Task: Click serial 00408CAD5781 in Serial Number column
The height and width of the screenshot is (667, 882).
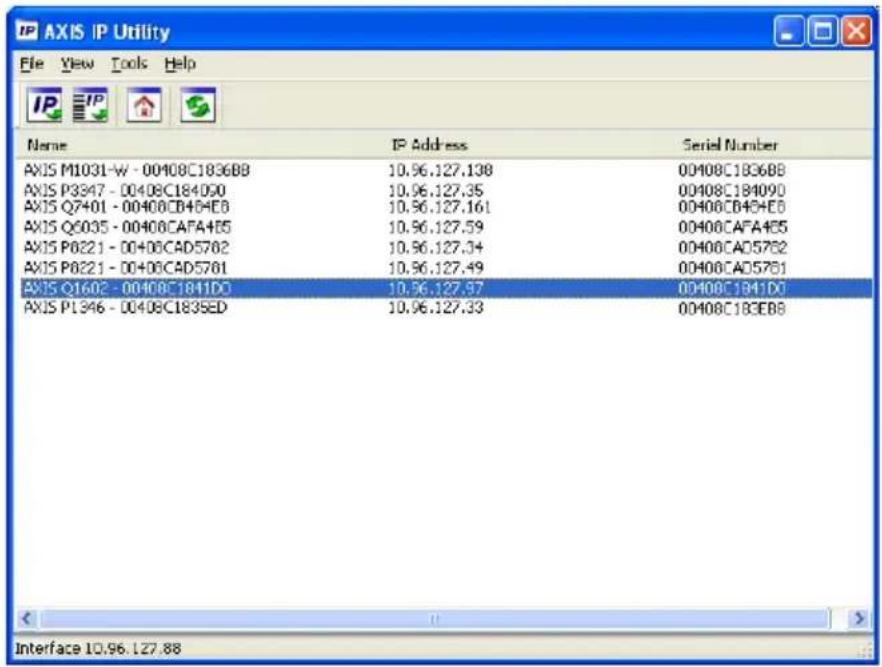Action: click(732, 268)
